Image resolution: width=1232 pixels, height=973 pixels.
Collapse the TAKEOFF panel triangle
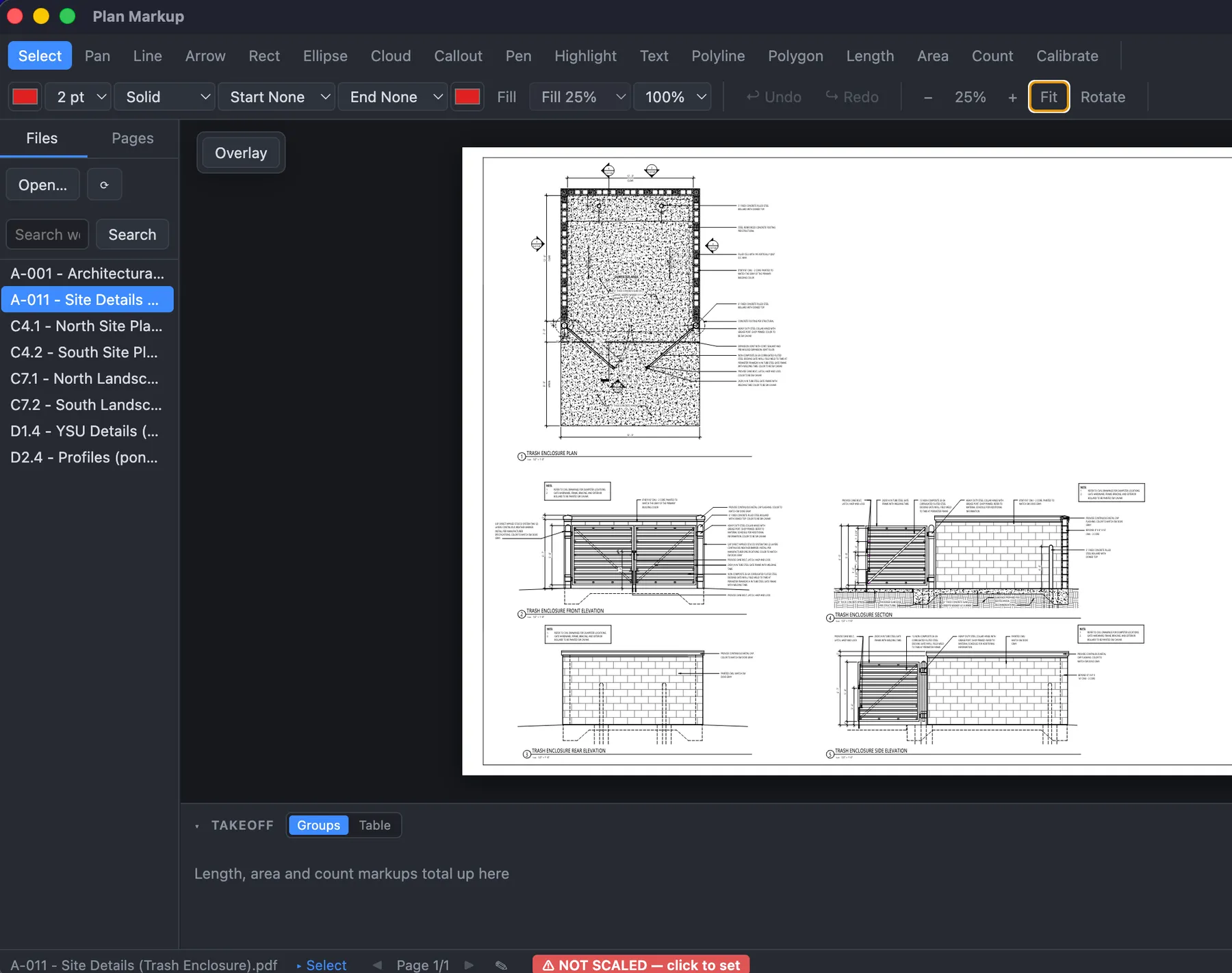197,826
